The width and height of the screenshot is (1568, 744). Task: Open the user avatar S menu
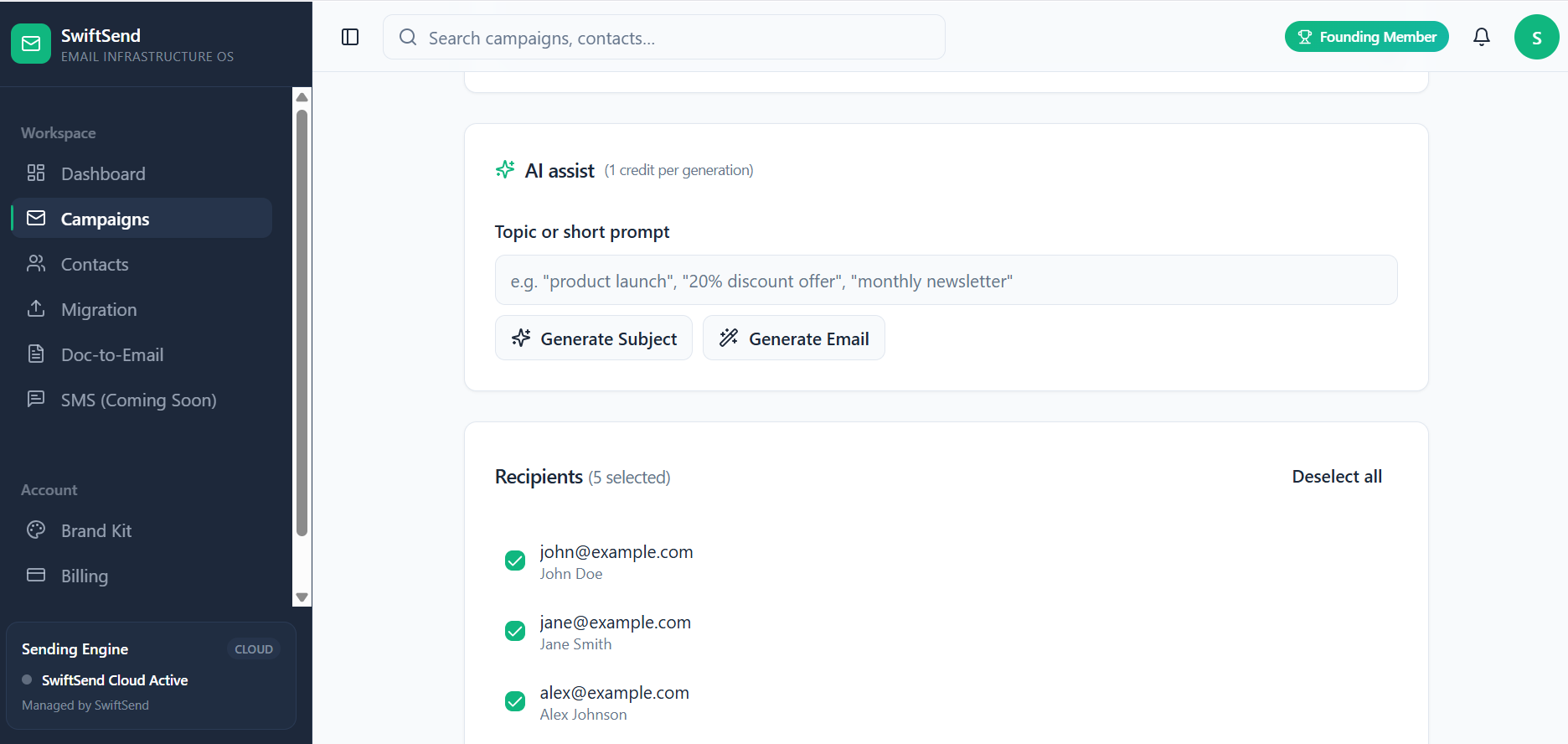coord(1536,37)
